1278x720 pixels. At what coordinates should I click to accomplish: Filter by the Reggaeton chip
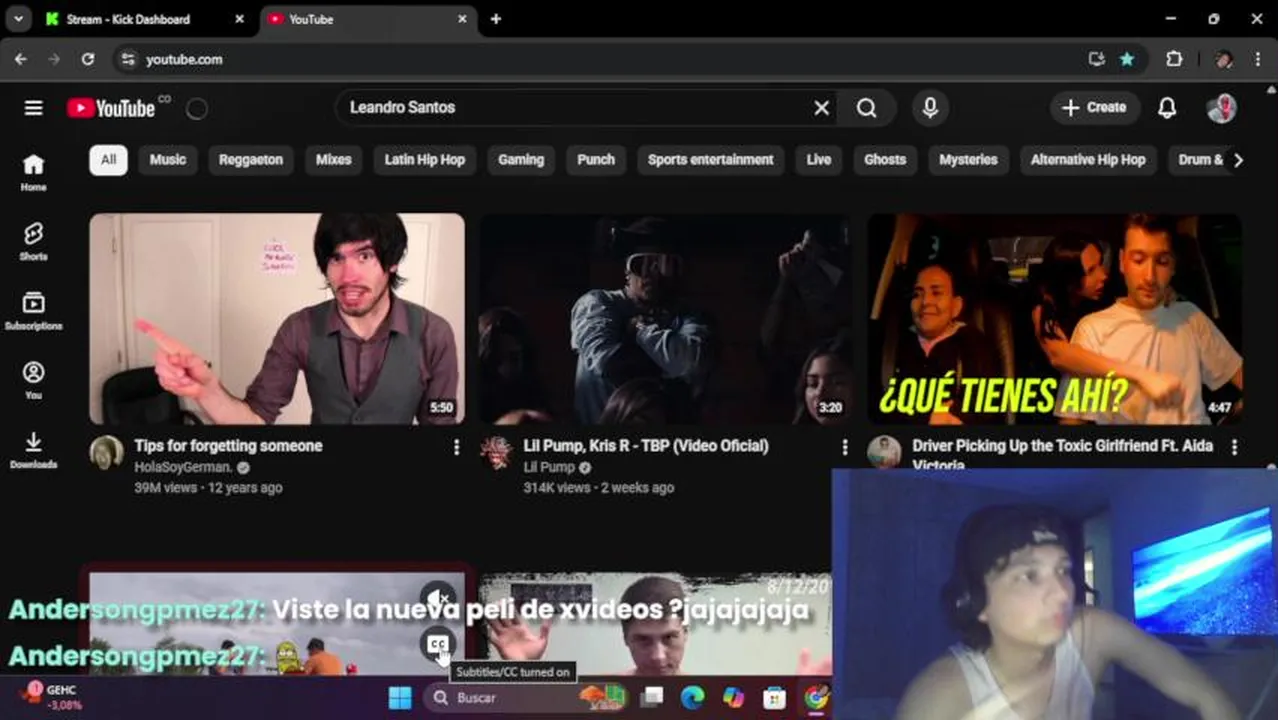[x=251, y=160]
